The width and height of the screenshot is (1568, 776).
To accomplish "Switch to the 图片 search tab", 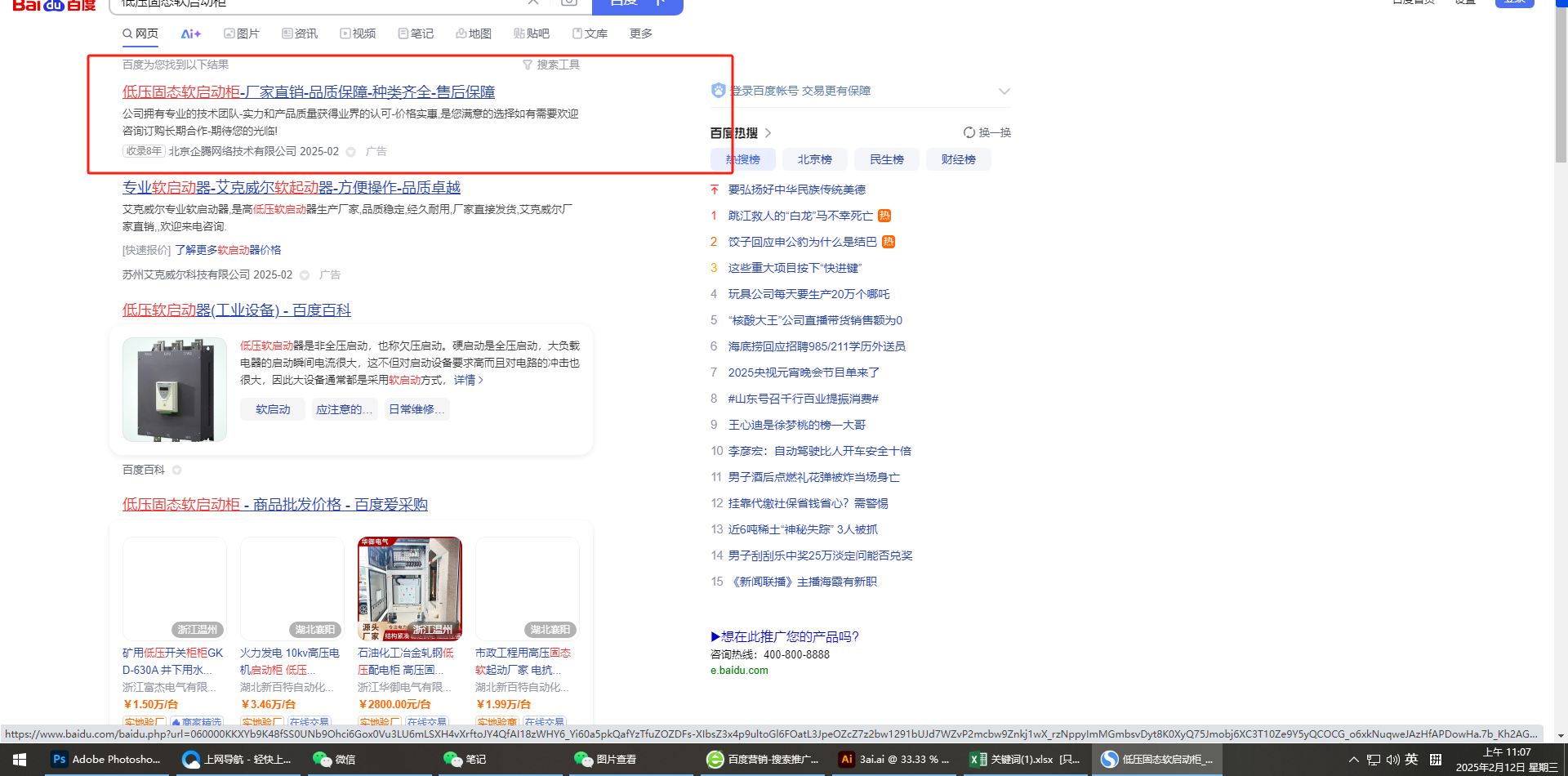I will (242, 33).
